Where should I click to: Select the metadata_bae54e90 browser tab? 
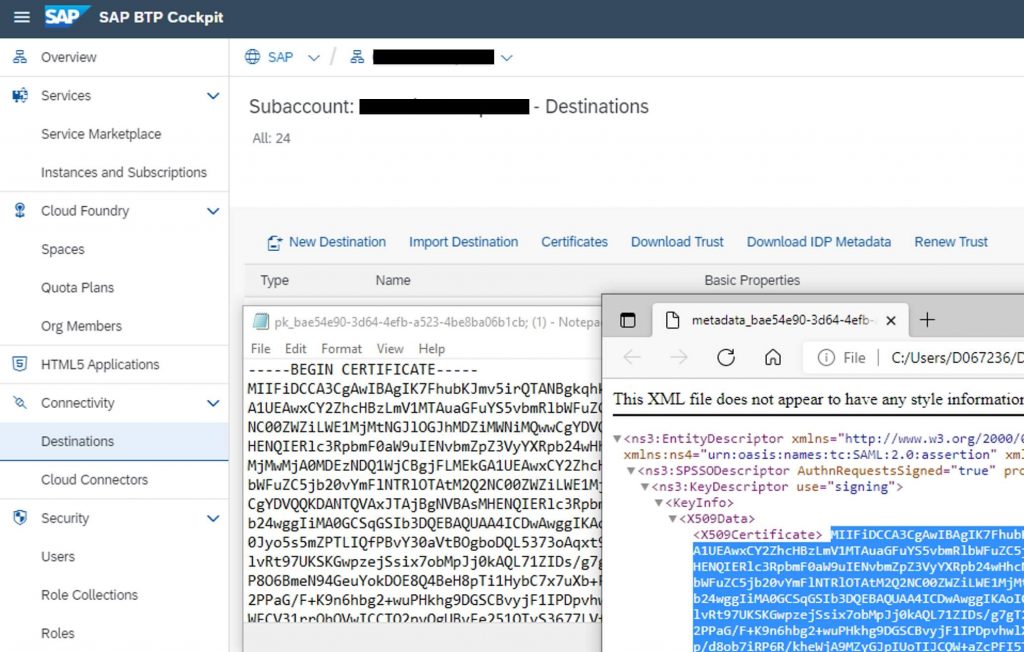(x=782, y=320)
